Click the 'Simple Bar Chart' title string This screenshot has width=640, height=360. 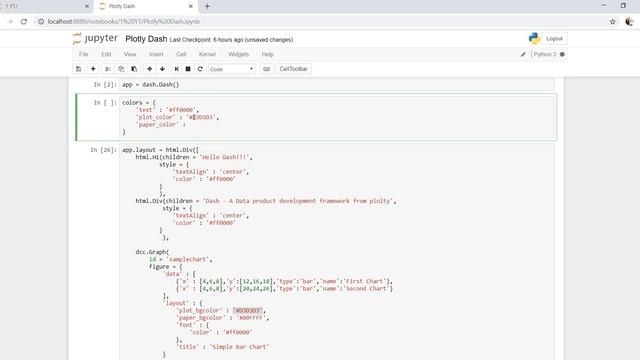point(239,347)
